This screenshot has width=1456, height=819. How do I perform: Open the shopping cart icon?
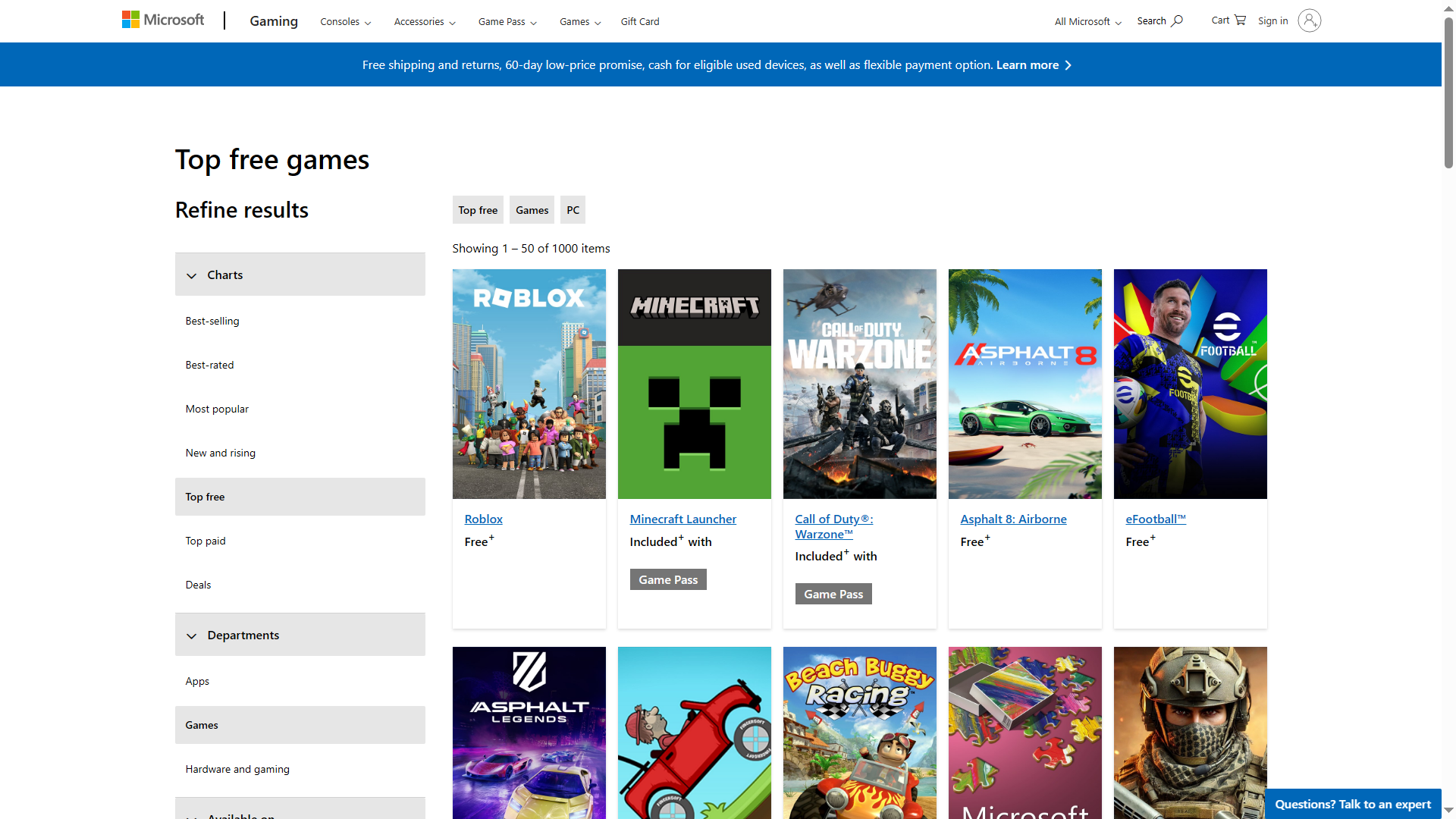point(1240,20)
